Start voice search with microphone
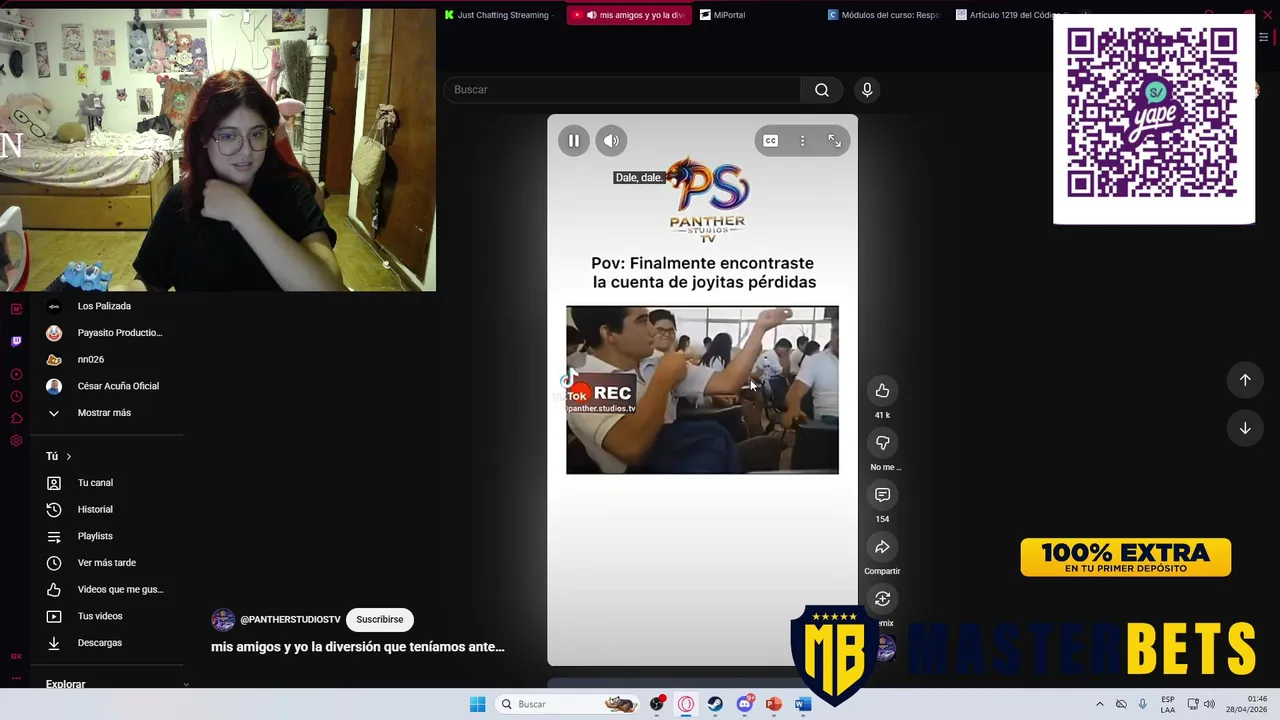Screen dimensions: 1280x720 click(x=867, y=90)
